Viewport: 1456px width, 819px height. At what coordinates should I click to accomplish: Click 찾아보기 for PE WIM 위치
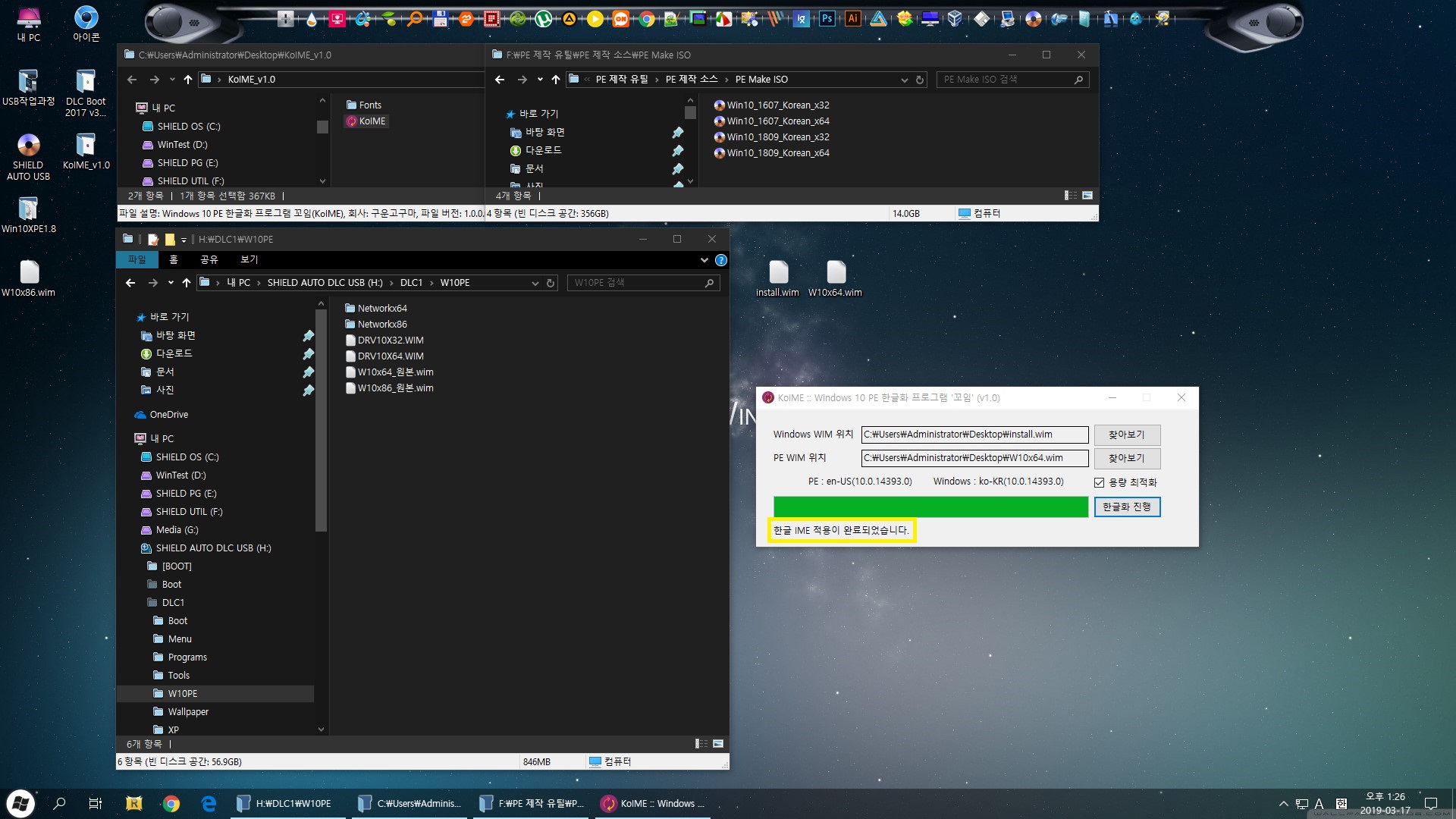click(x=1127, y=459)
